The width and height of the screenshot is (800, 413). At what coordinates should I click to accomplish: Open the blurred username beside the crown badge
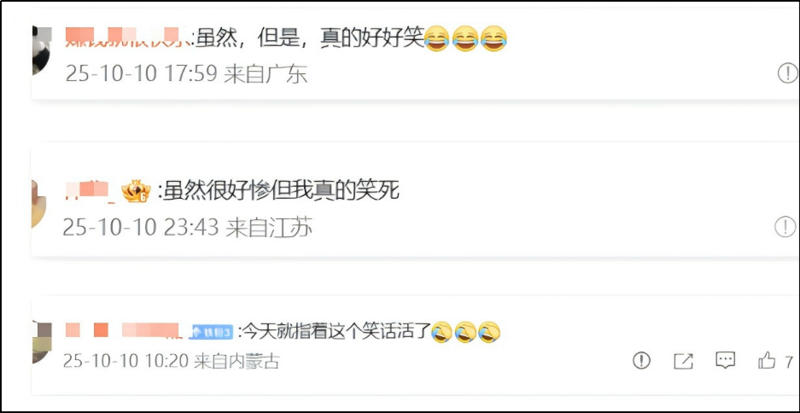[x=91, y=191]
